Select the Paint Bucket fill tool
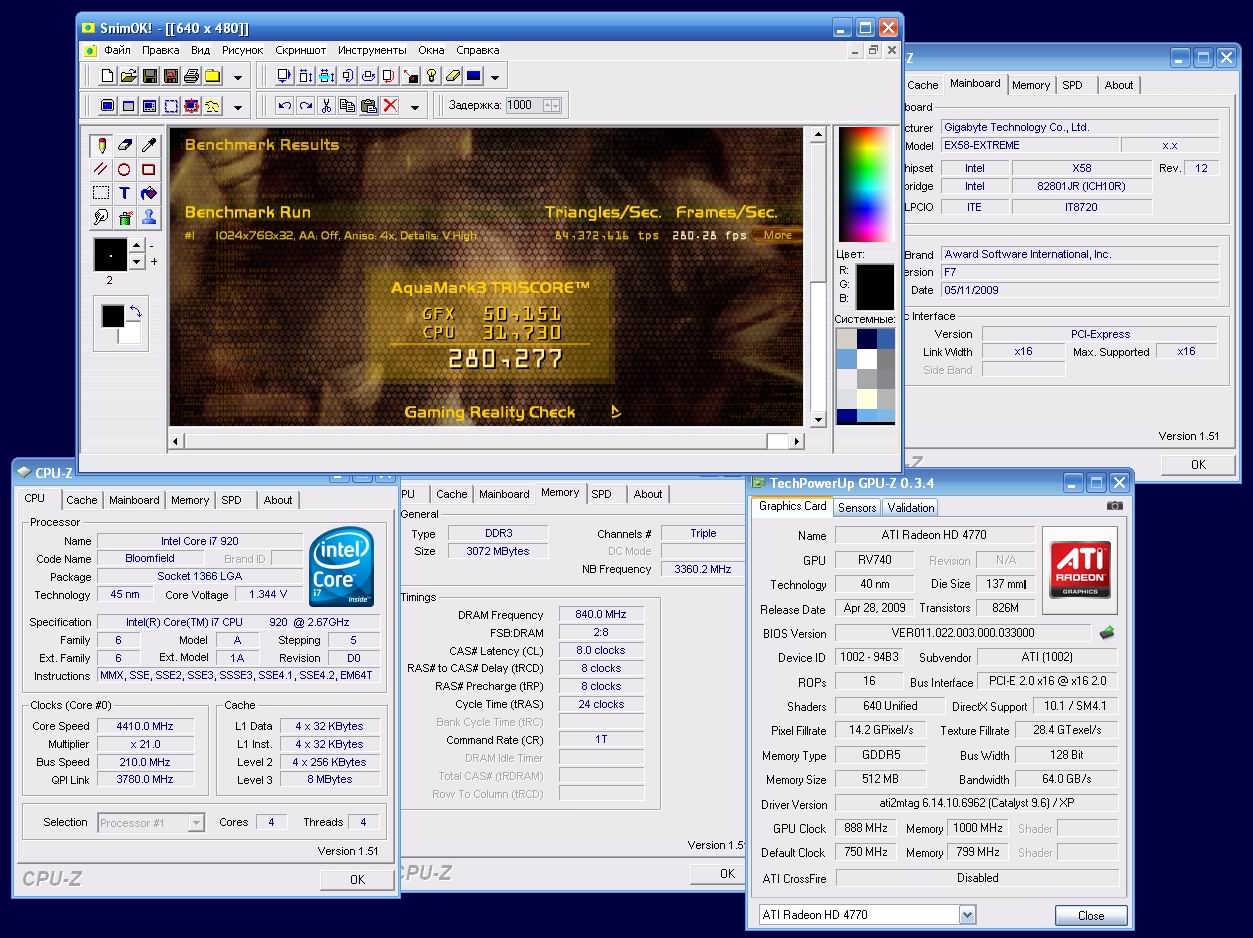 click(149, 193)
